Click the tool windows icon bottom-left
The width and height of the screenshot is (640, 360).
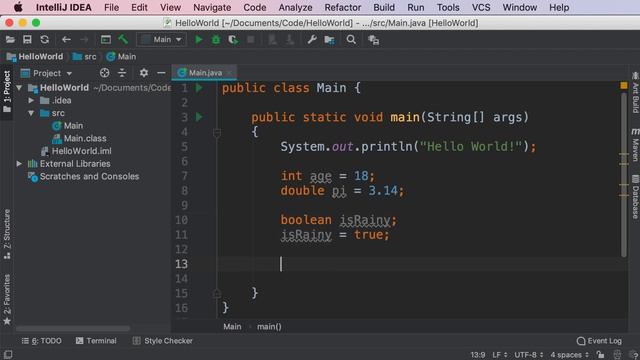[x=8, y=354]
